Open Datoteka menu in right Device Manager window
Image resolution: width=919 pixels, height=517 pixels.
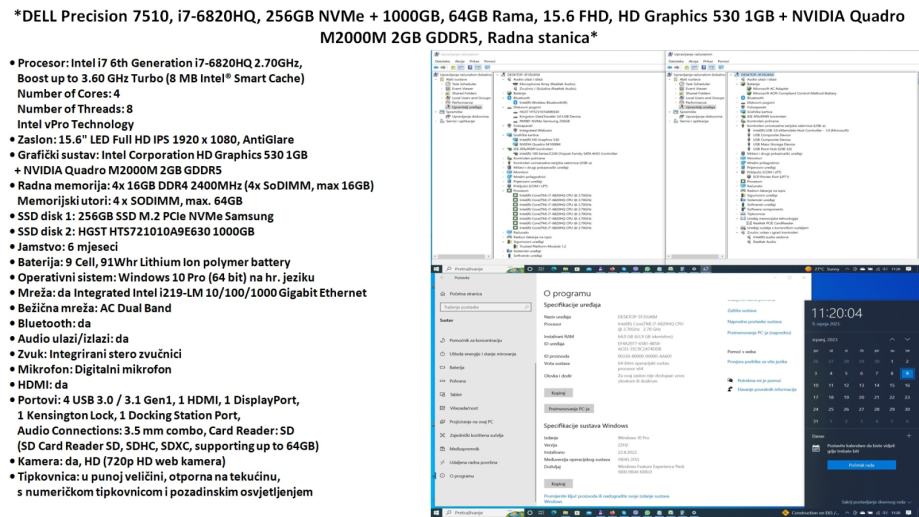pos(676,61)
